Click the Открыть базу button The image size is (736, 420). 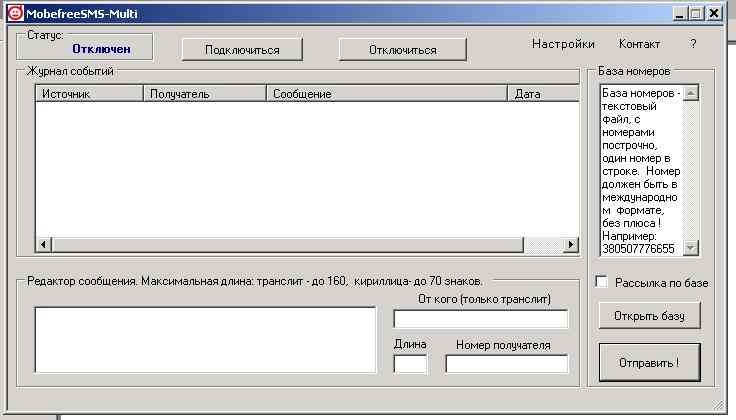click(649, 315)
